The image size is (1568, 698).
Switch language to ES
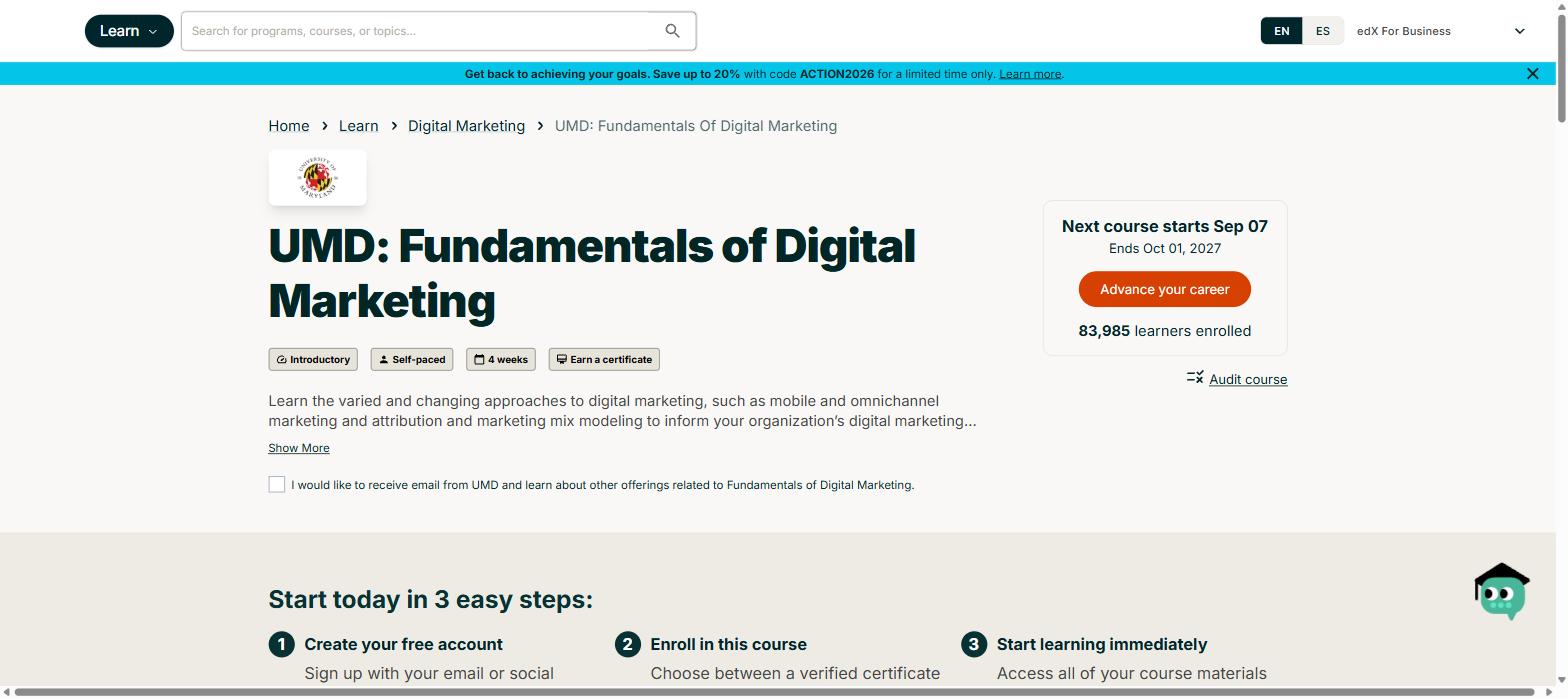coord(1322,31)
